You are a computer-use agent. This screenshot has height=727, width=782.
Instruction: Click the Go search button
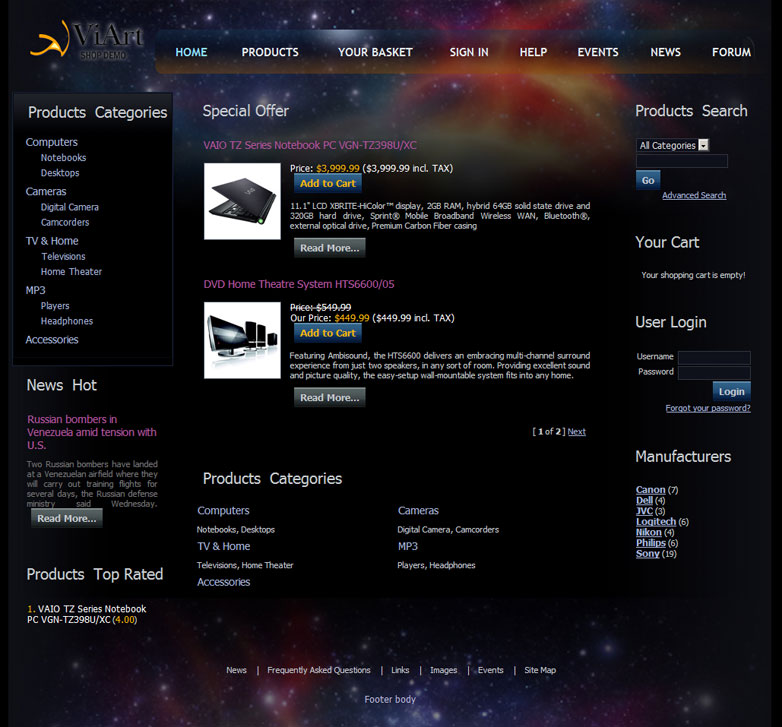pos(648,181)
